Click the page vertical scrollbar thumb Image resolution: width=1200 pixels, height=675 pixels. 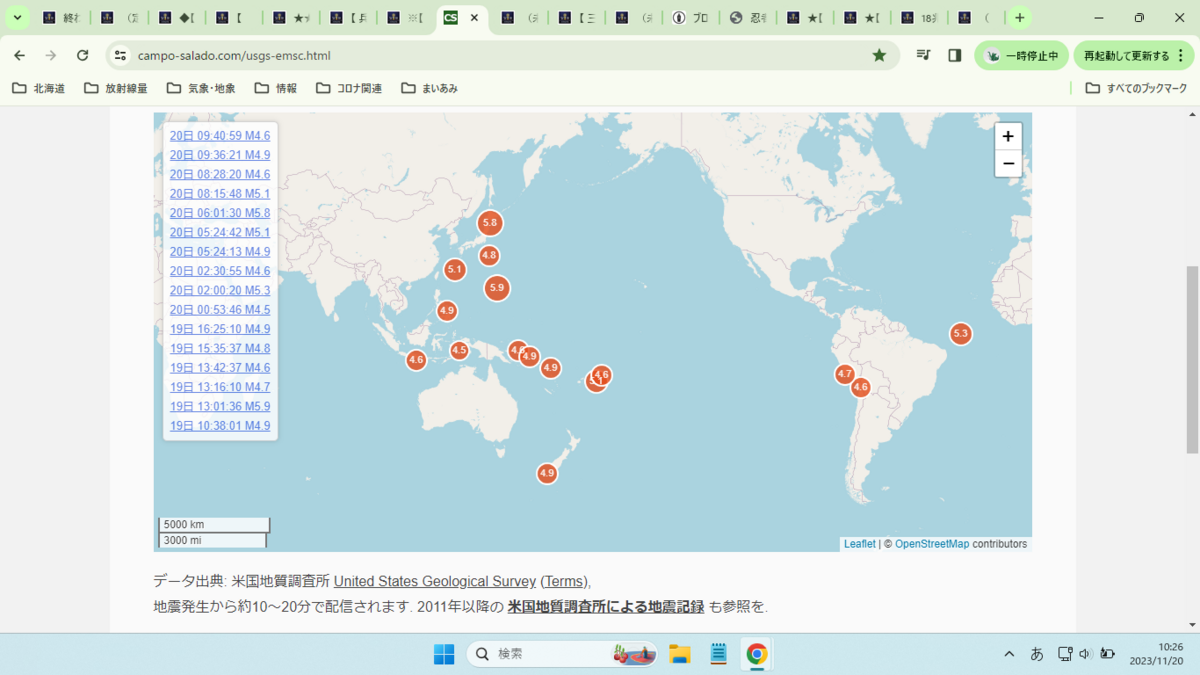pos(1192,360)
